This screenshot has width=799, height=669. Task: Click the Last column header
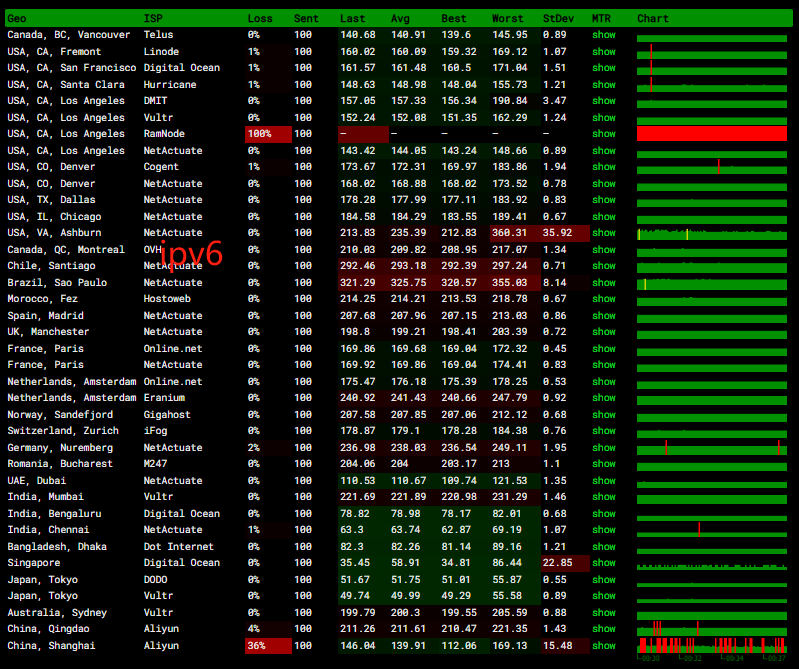pyautogui.click(x=353, y=18)
